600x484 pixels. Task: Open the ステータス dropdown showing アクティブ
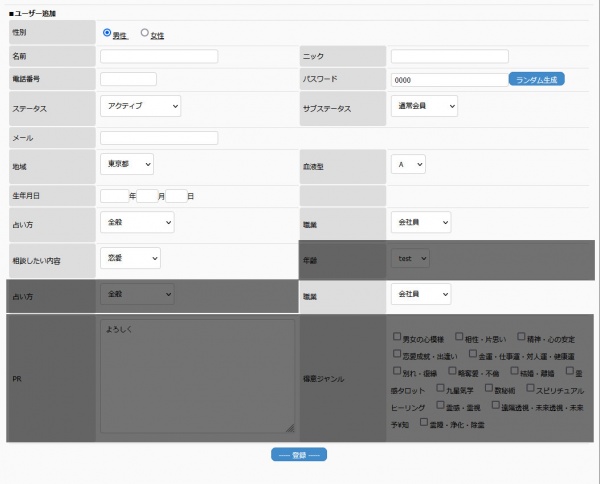(x=140, y=105)
